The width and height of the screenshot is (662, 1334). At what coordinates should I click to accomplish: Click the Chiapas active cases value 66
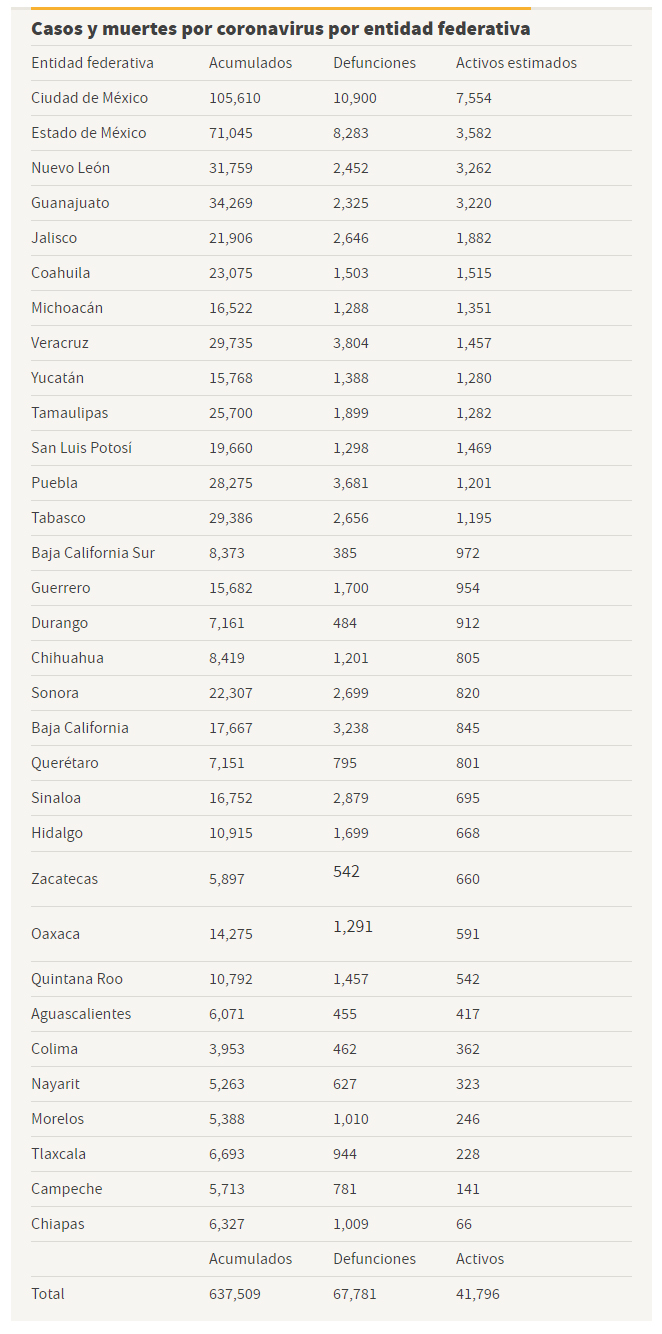(x=464, y=1224)
